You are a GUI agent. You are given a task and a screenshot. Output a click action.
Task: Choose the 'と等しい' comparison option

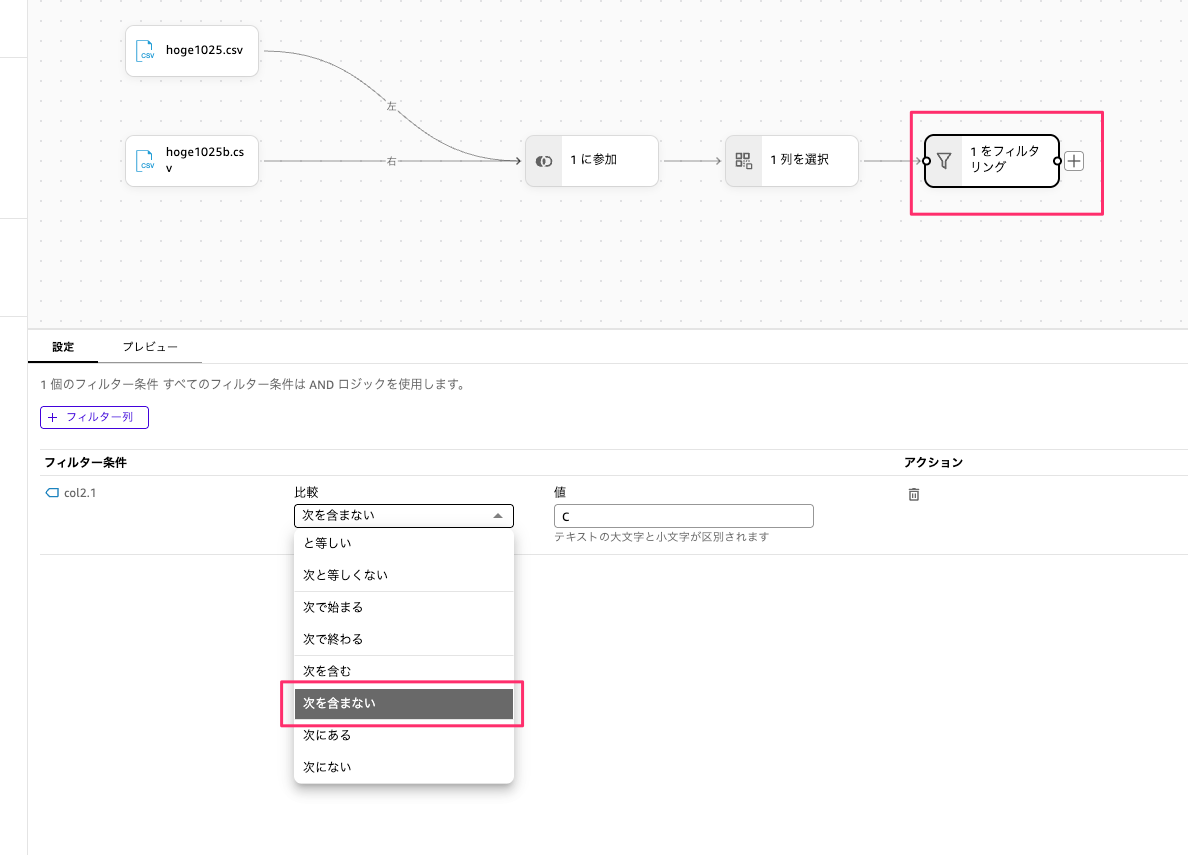[x=404, y=543]
